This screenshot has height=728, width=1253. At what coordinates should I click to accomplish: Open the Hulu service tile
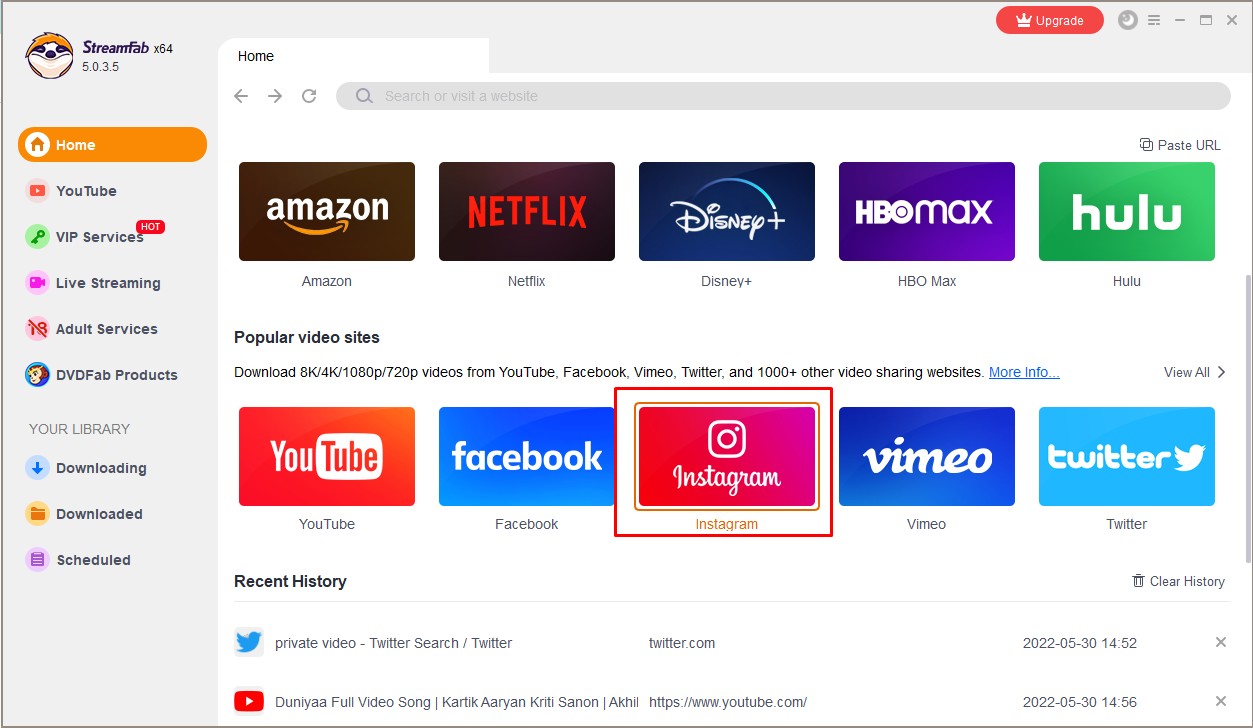[1127, 212]
